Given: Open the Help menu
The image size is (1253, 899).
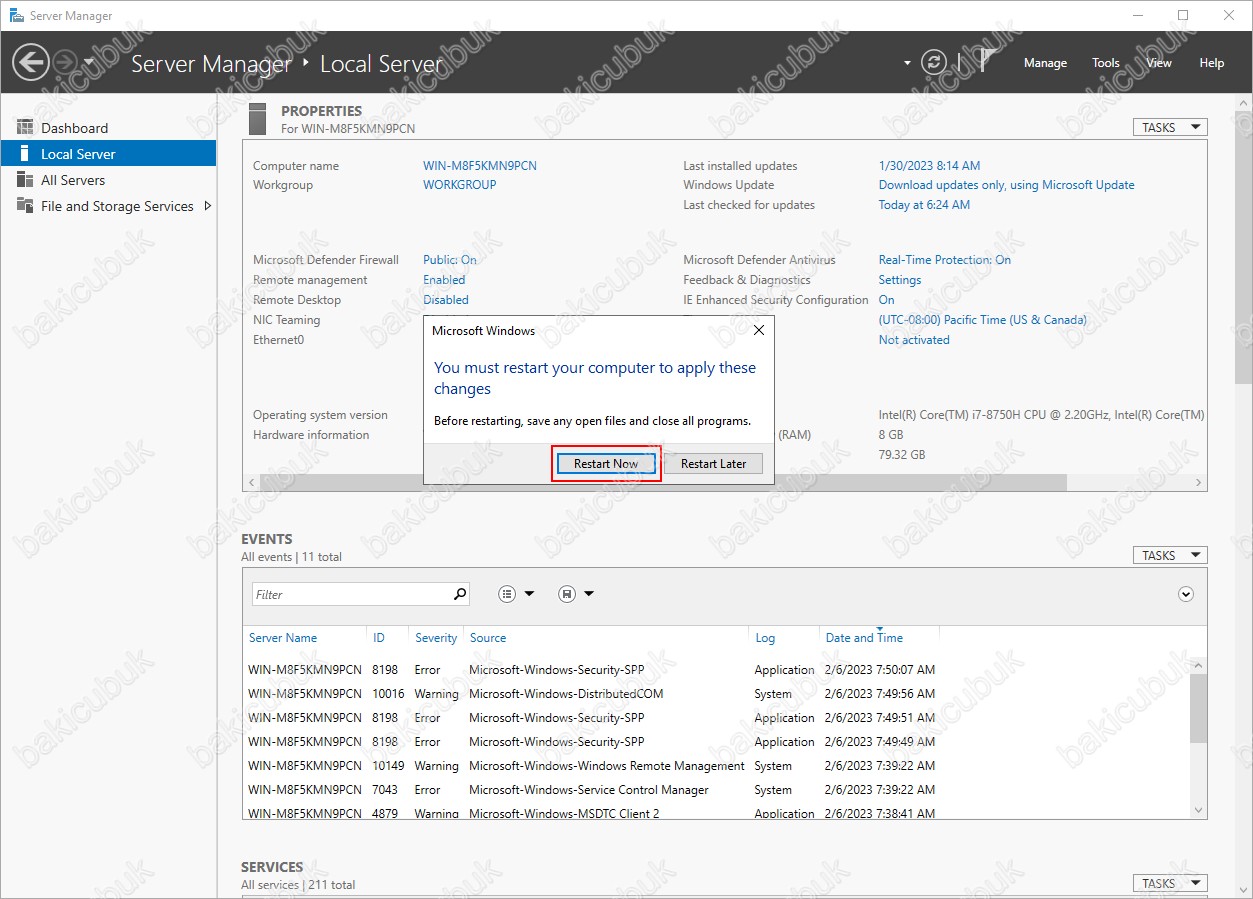Looking at the screenshot, I should pos(1211,63).
